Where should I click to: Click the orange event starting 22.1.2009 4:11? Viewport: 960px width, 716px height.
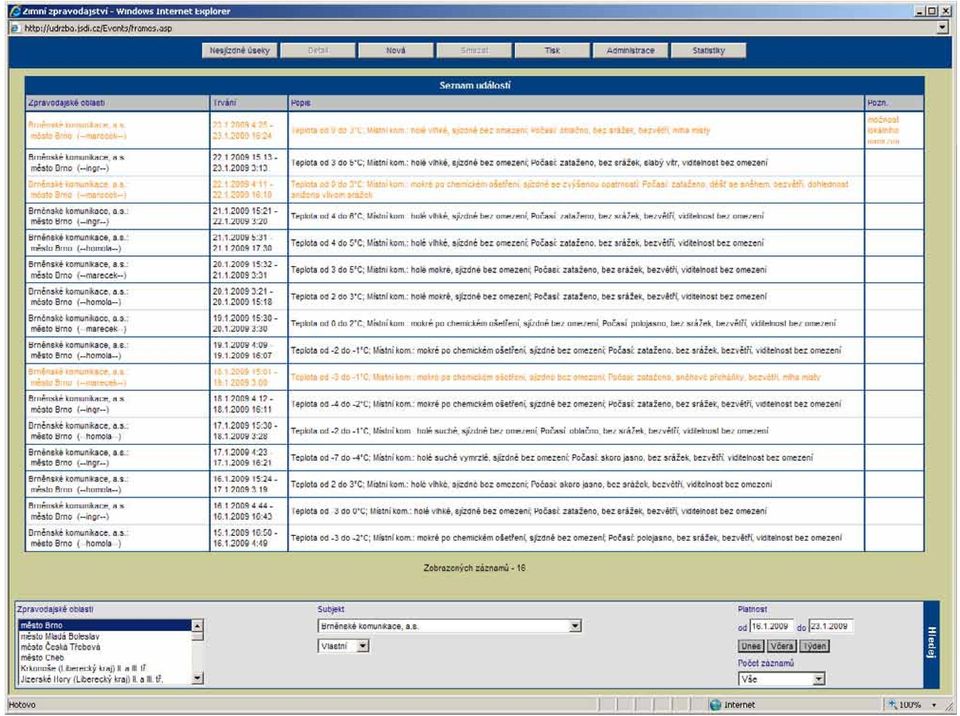[x=474, y=189]
